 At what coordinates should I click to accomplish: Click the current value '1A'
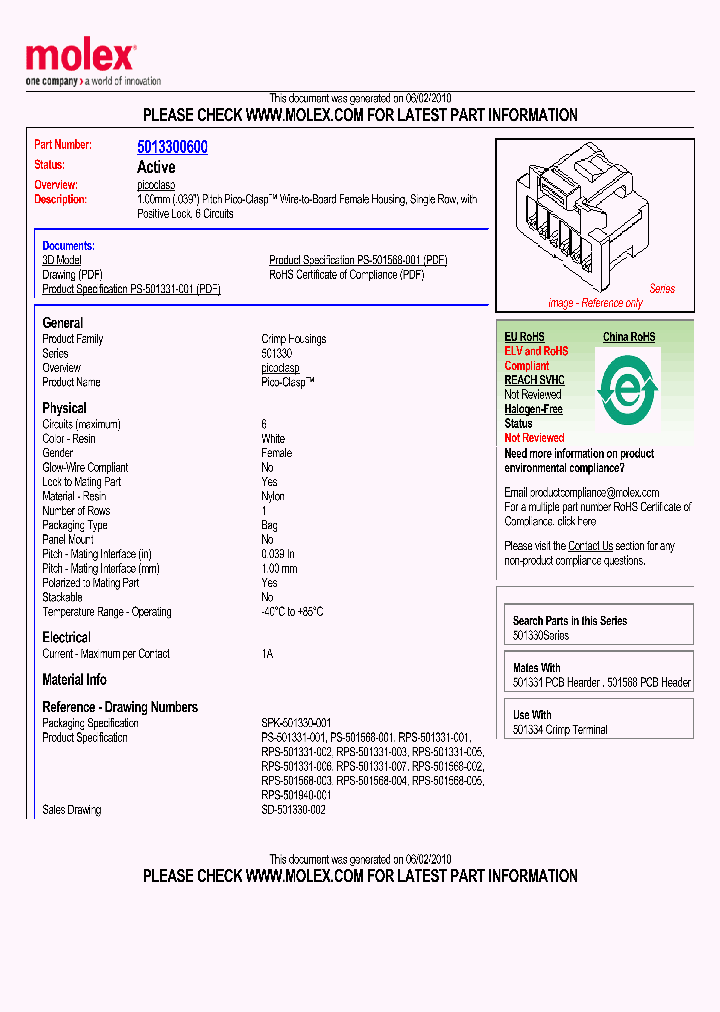point(267,654)
